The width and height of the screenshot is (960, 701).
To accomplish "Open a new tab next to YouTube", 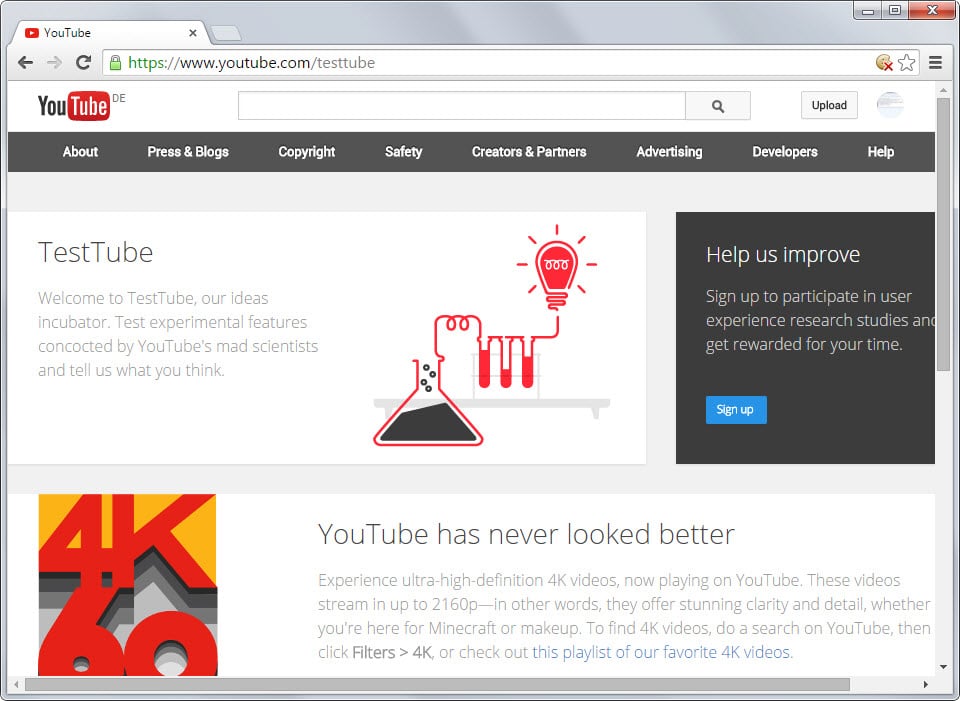I will [226, 33].
